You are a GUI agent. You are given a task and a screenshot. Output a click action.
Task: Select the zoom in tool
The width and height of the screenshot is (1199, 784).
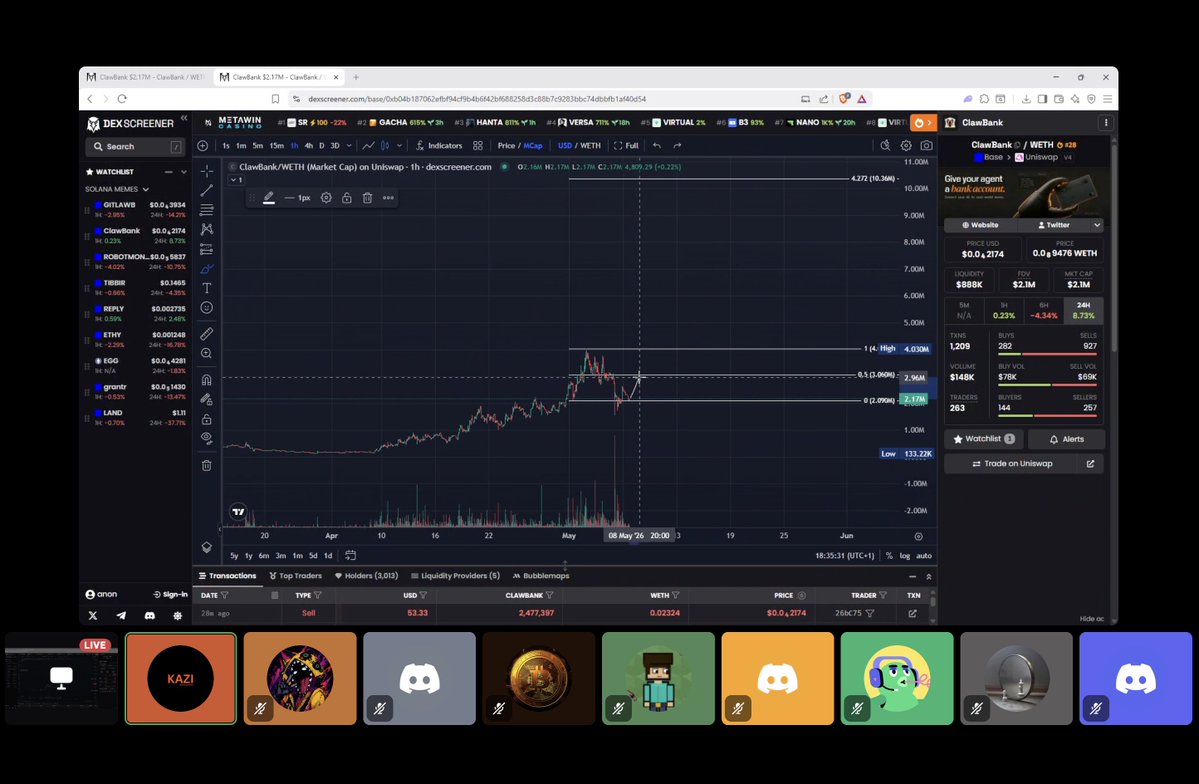(x=206, y=353)
